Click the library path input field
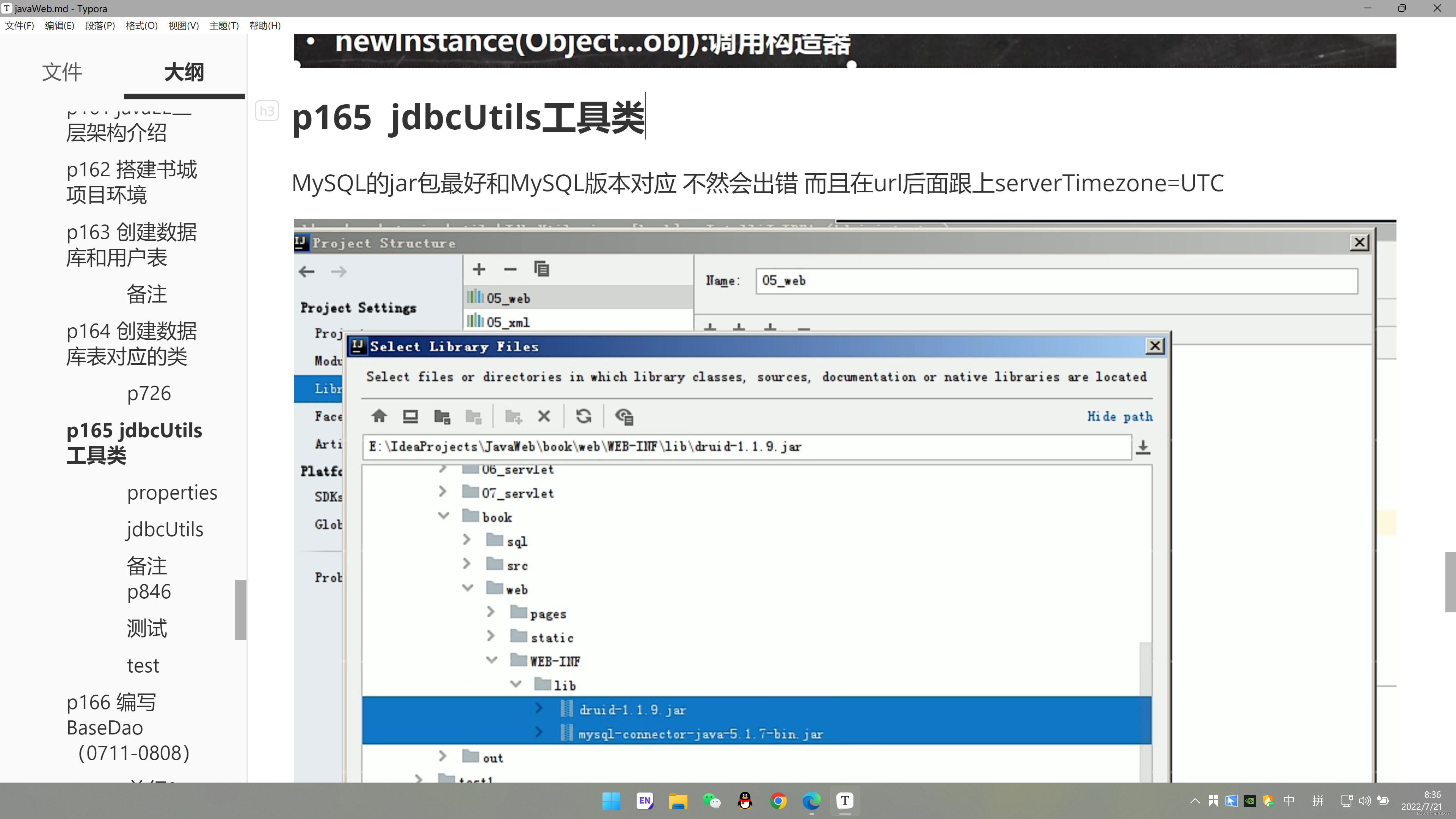The height and width of the screenshot is (819, 1456). 746,447
